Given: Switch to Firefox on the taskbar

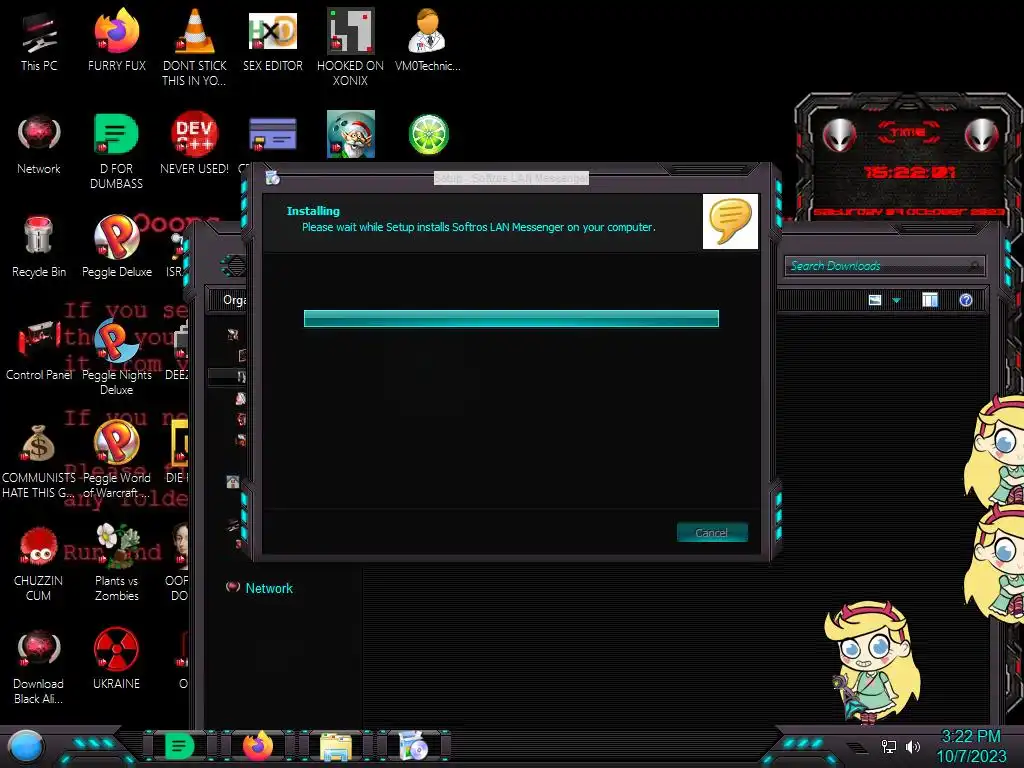Looking at the screenshot, I should tap(257, 746).
